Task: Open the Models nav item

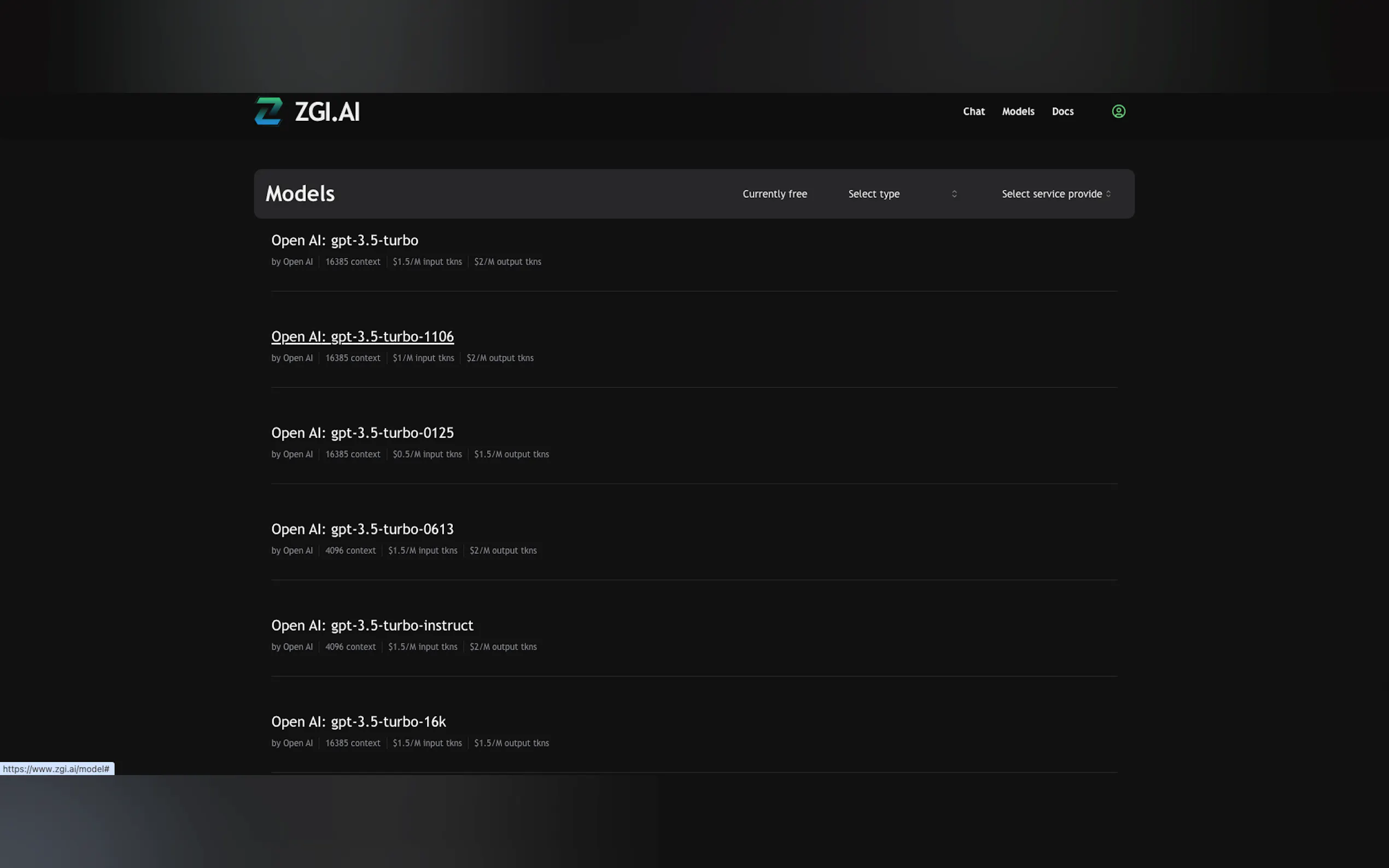Action: click(1018, 112)
